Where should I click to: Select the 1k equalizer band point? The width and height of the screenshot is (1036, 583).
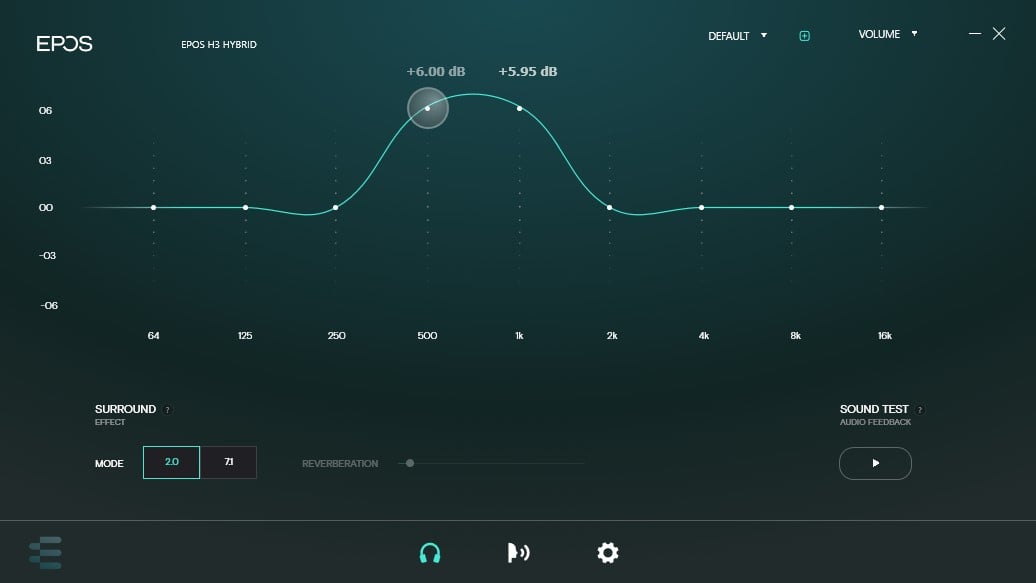click(x=519, y=108)
